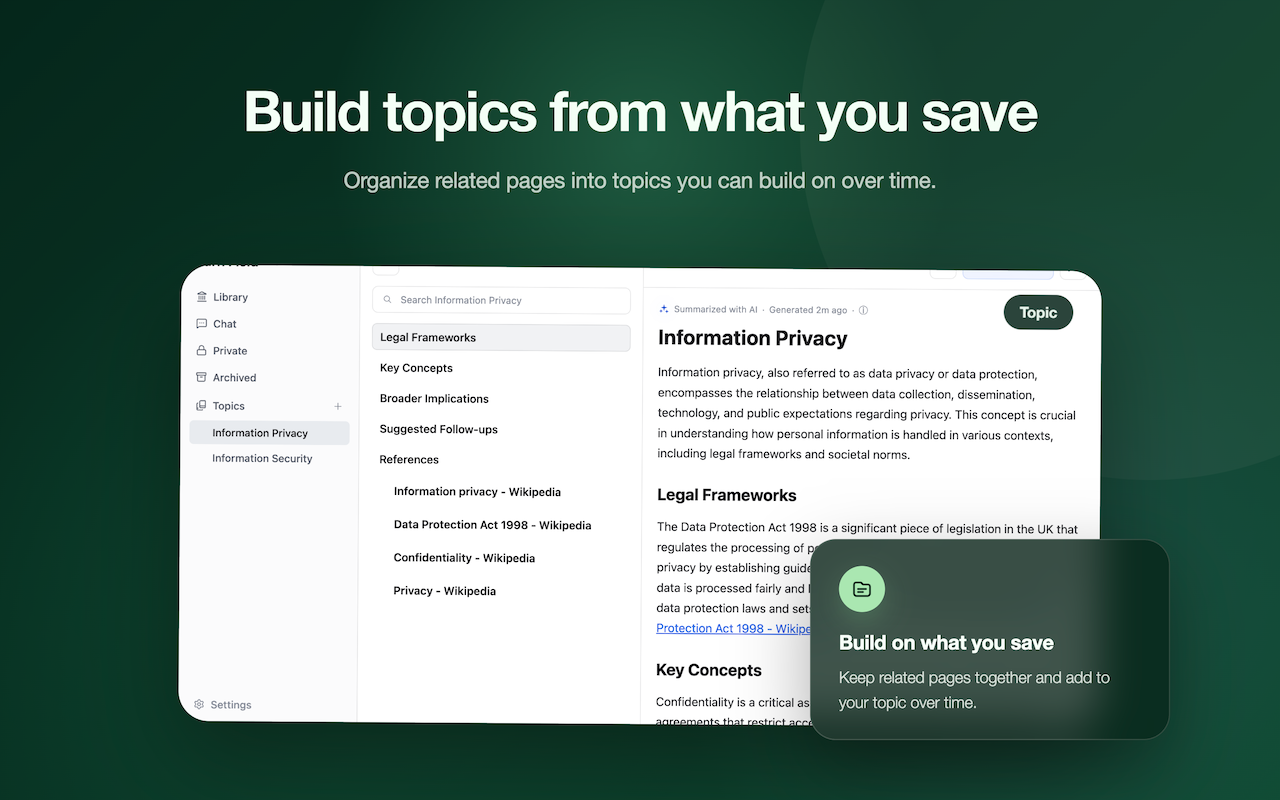
Task: Open Settings via the gear icon
Action: pyautogui.click(x=199, y=704)
